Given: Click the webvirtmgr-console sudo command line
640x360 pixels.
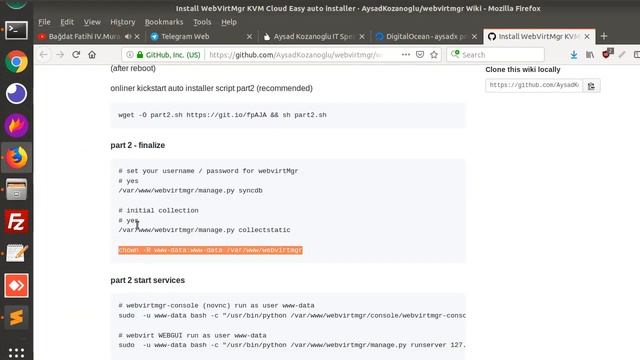Looking at the screenshot, I should pyautogui.click(x=291, y=316).
